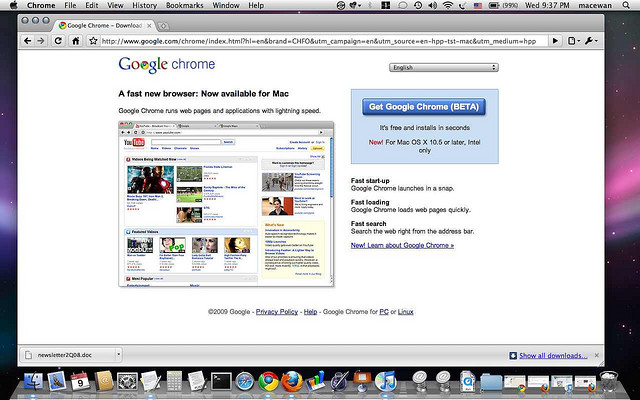Open the English language dropdown
Screen dimensions: 640x400
coord(444,68)
